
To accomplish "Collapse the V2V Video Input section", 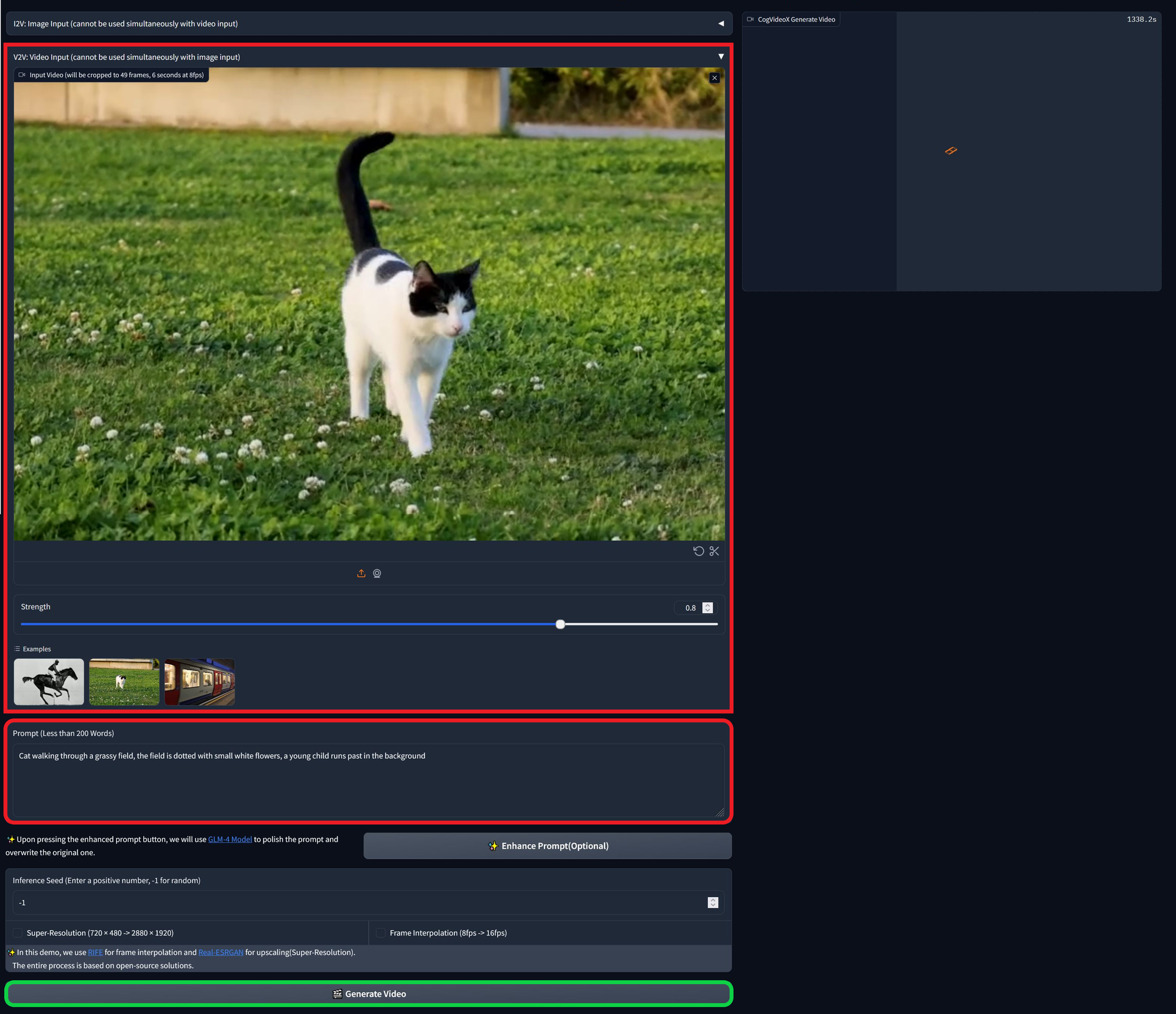I will coord(721,56).
